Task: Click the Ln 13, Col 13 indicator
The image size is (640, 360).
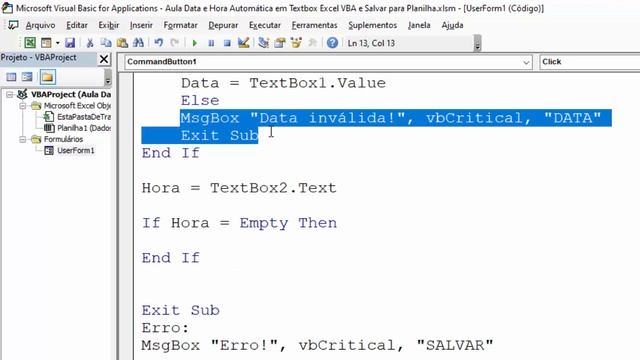Action: [371, 43]
